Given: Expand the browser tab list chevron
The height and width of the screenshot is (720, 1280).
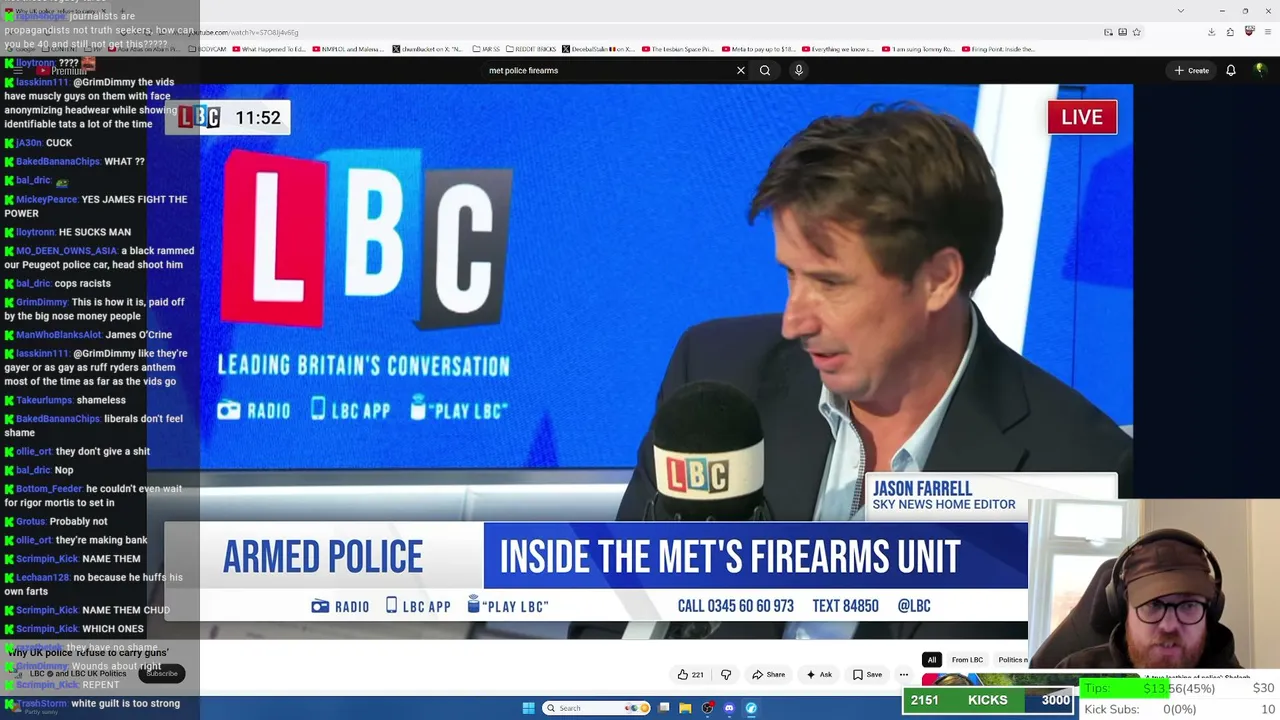Looking at the screenshot, I should pyautogui.click(x=1181, y=10).
